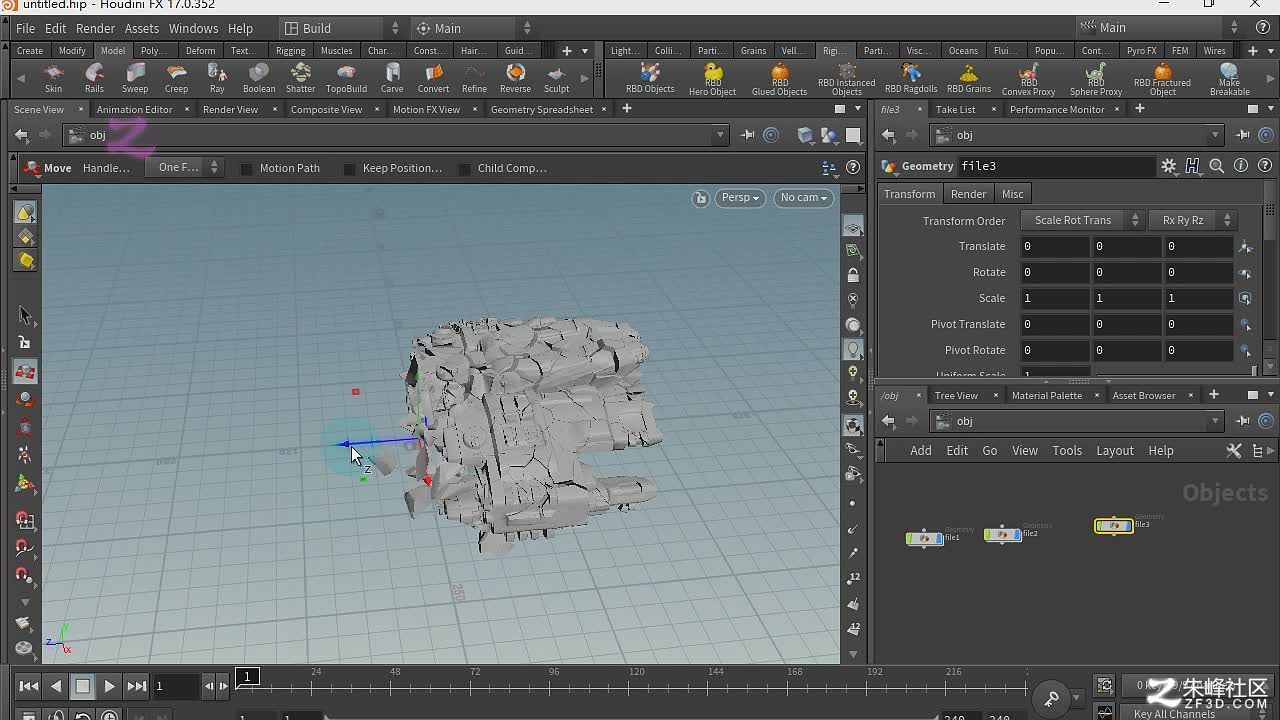Switch to the Material Palette tab
Image resolution: width=1280 pixels, height=720 pixels.
(x=1047, y=395)
